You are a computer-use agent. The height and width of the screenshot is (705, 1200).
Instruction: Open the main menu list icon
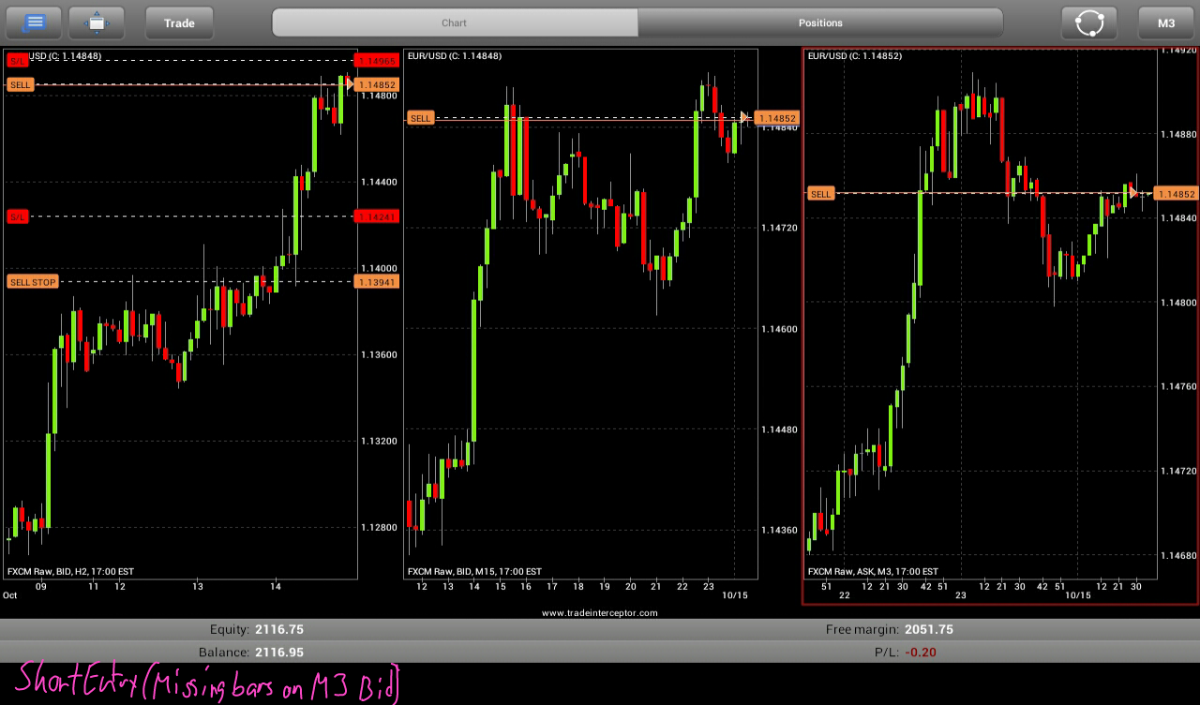(x=33, y=22)
